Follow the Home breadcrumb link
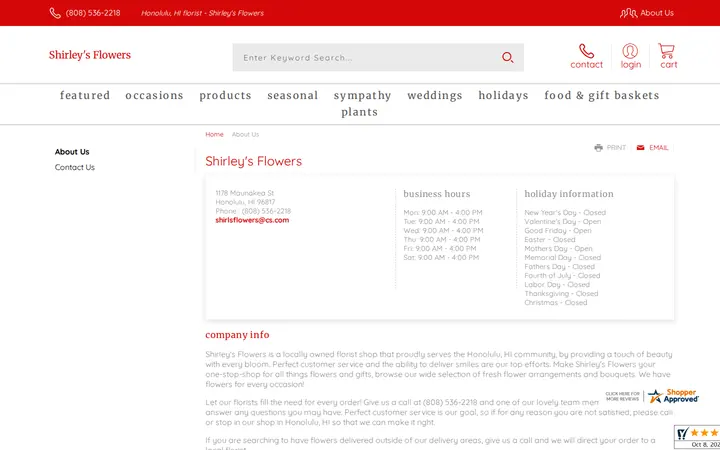The height and width of the screenshot is (450, 720). (214, 135)
